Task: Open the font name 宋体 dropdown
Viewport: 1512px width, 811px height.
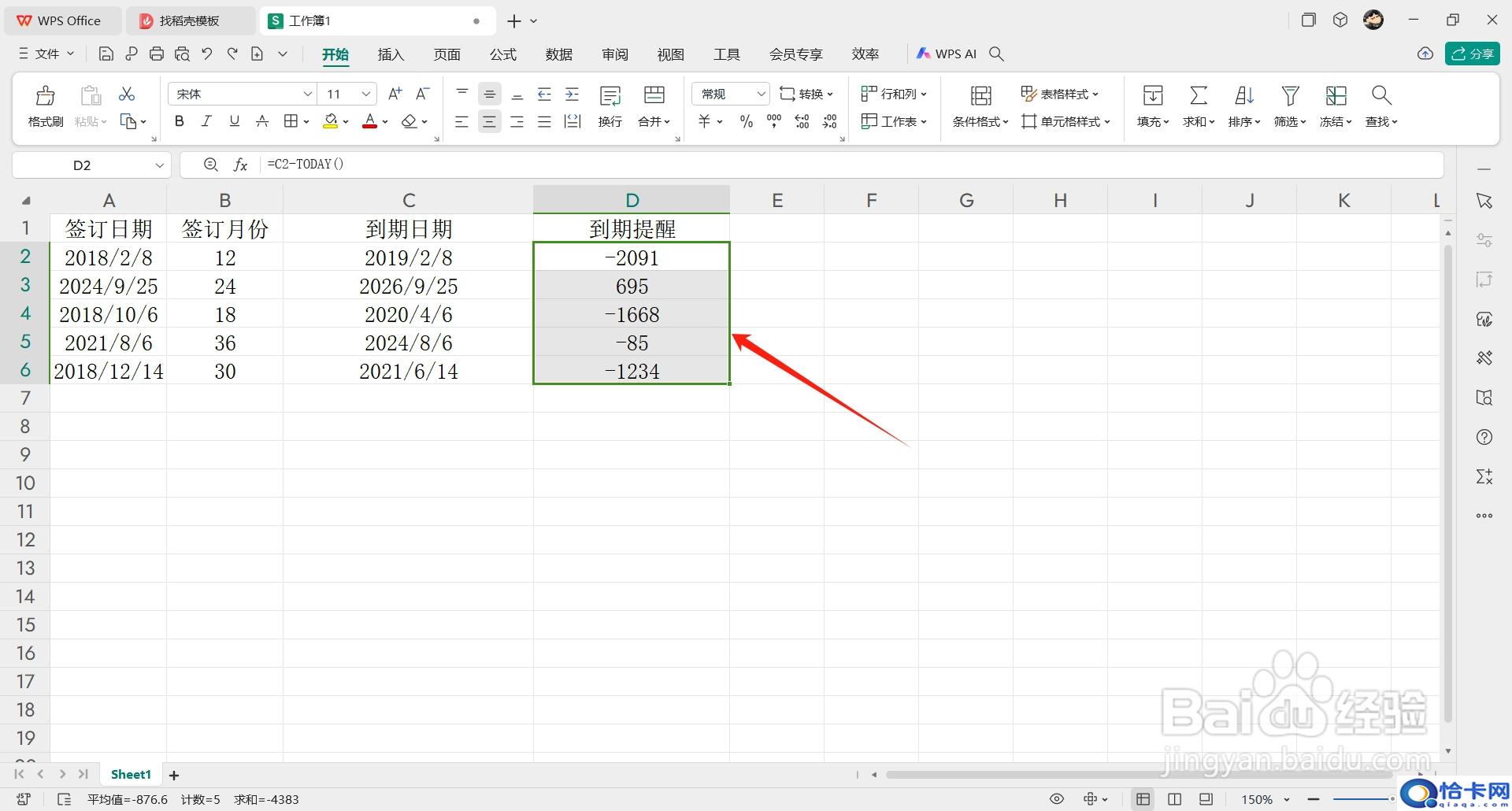Action: click(x=307, y=94)
